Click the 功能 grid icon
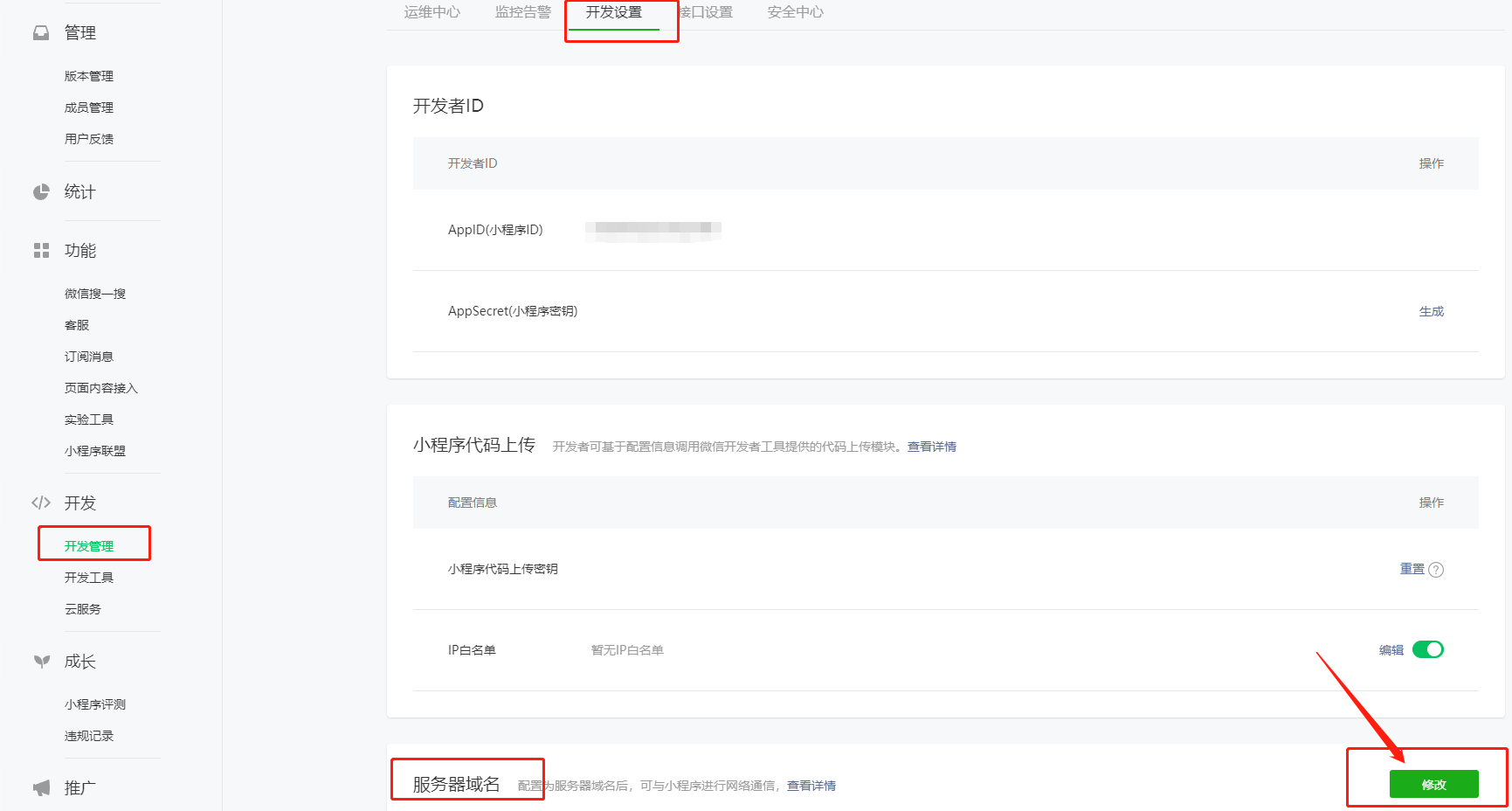Screen dimensions: 1512x811 pos(41,251)
